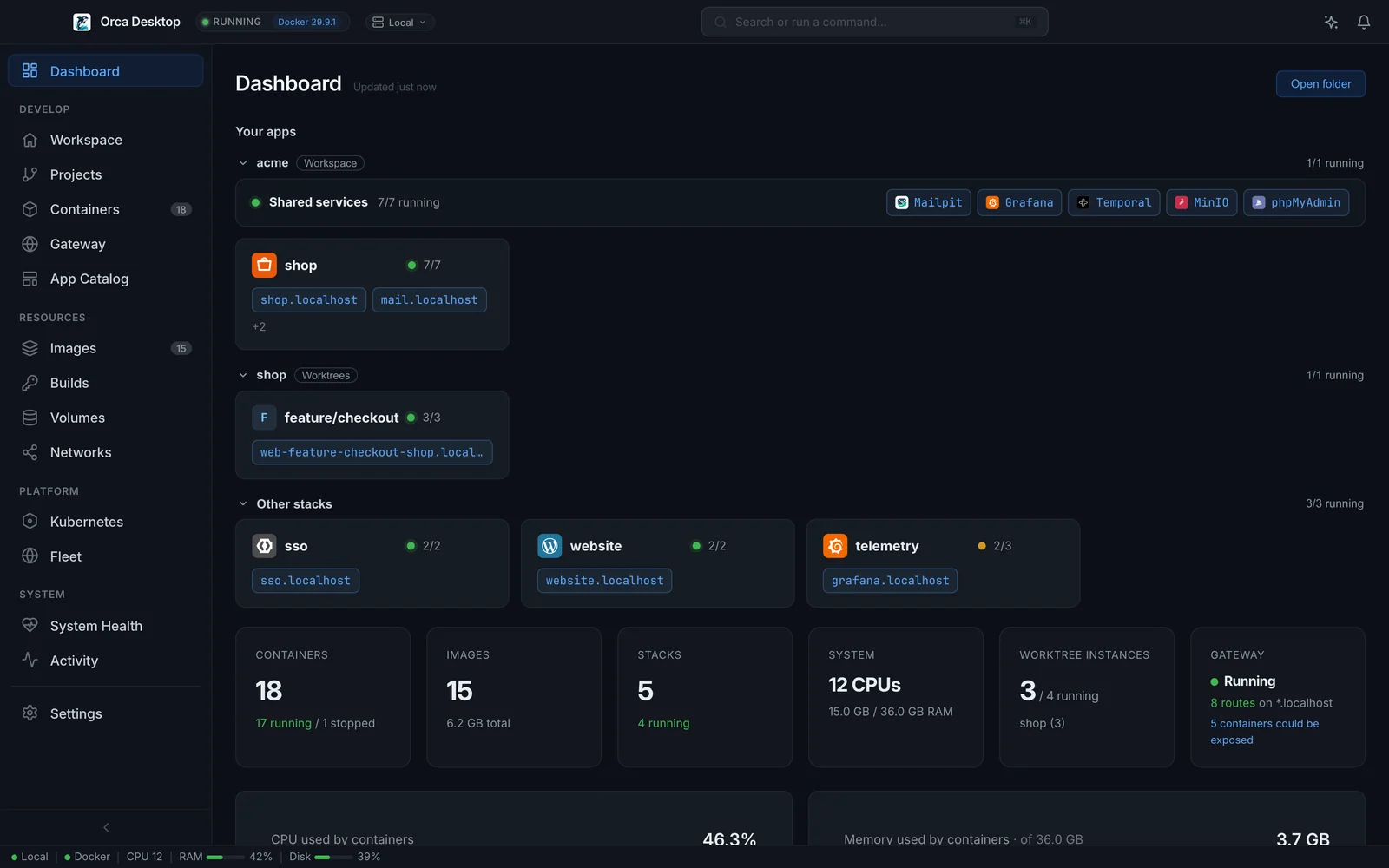Collapse the Other stacks group
1389x868 pixels.
point(243,503)
